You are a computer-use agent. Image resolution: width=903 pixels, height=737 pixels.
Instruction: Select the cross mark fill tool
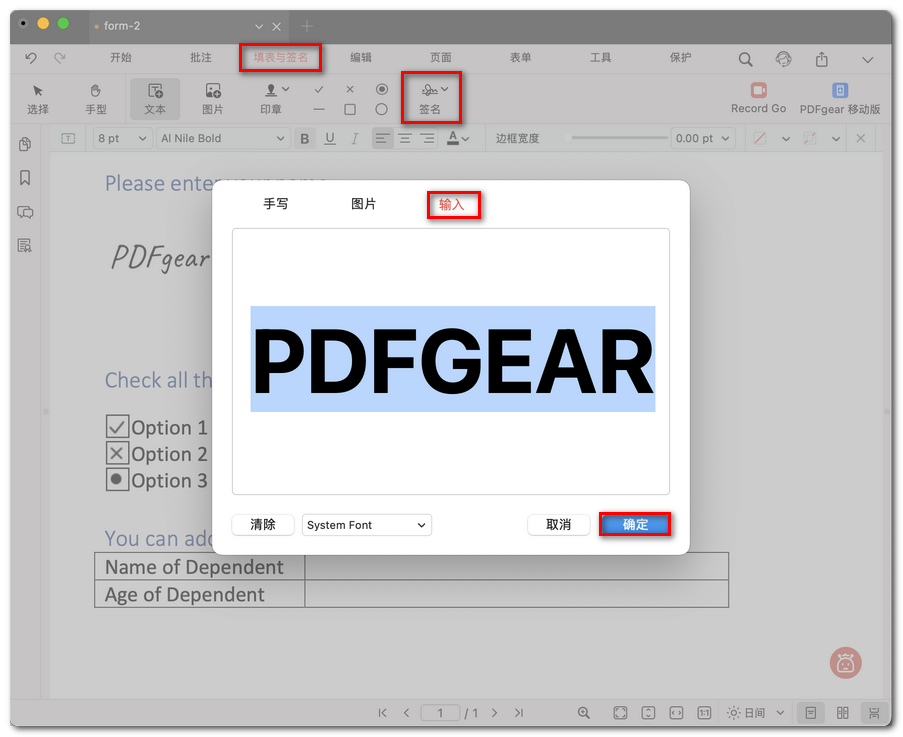[x=350, y=89]
